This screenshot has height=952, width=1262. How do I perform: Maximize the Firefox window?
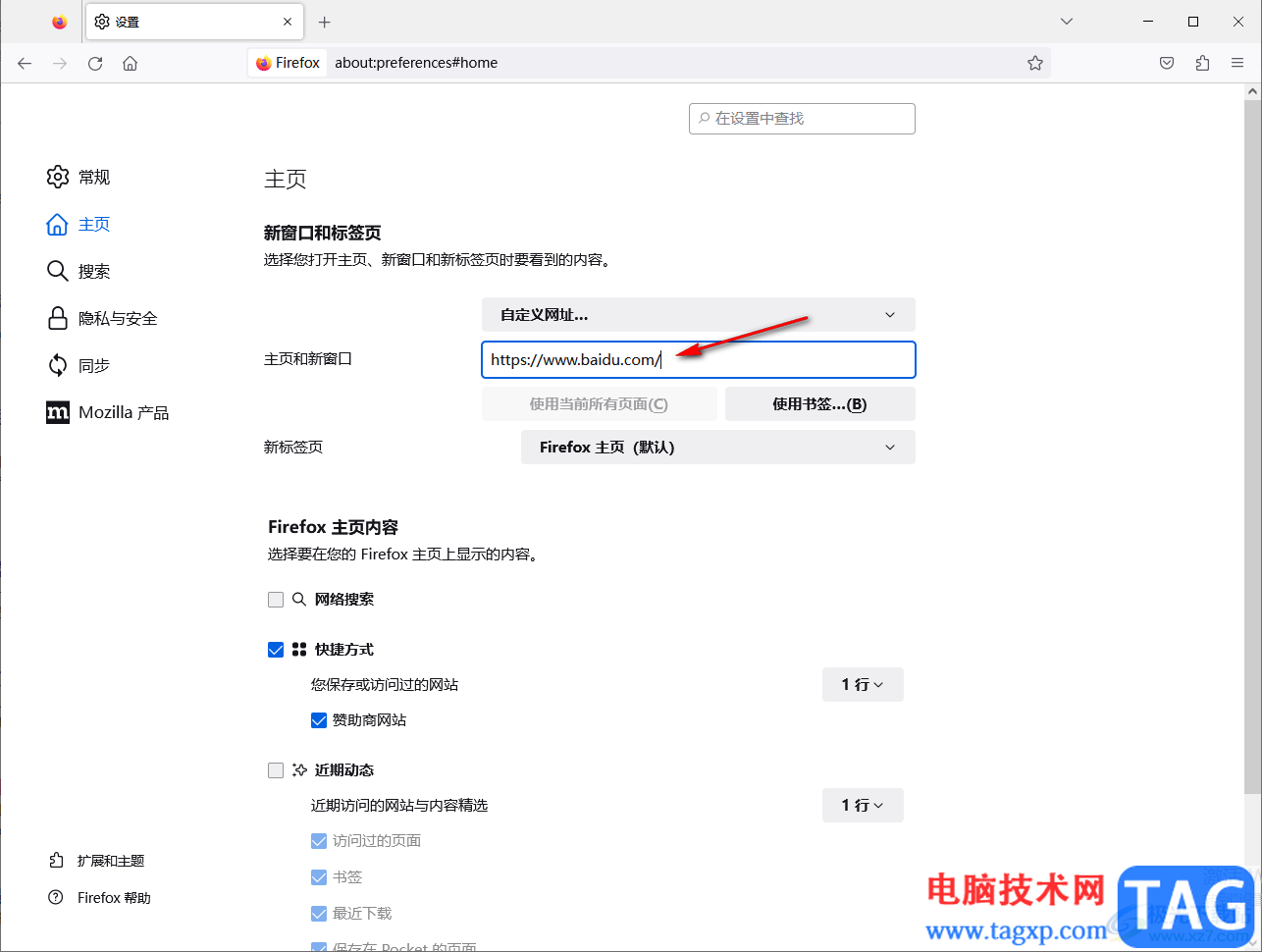point(1193,22)
